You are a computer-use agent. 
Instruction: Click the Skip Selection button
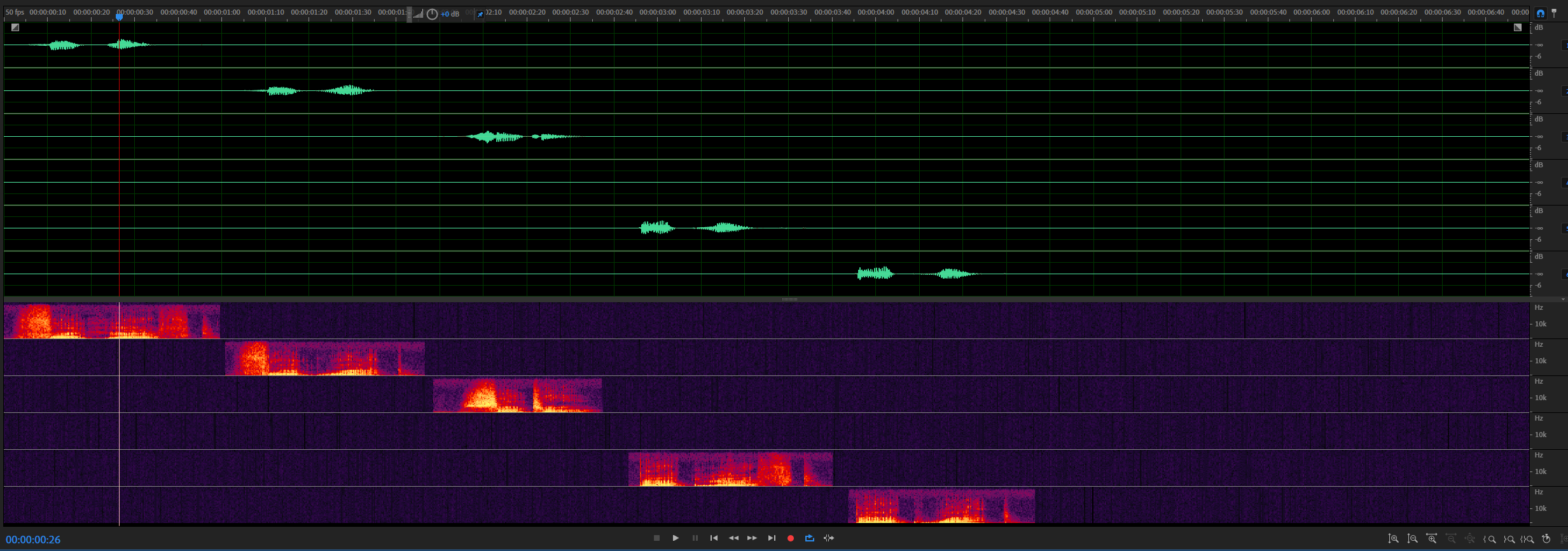[829, 538]
